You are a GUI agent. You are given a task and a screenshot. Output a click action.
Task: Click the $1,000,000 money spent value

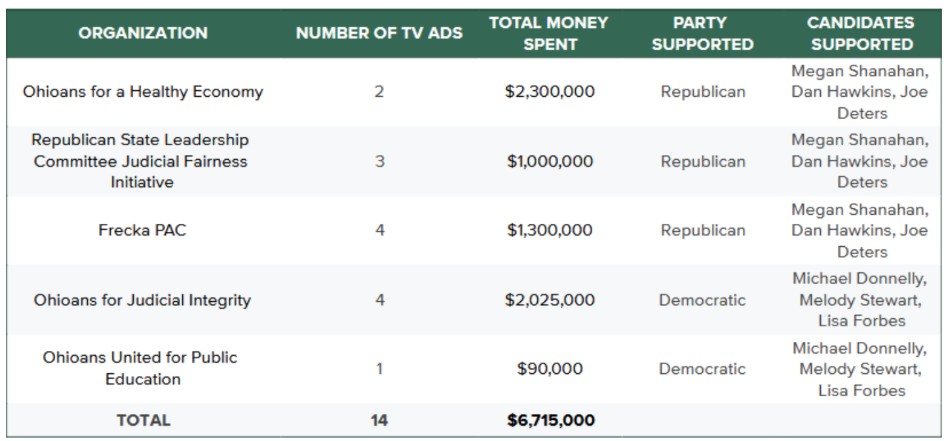pos(549,161)
